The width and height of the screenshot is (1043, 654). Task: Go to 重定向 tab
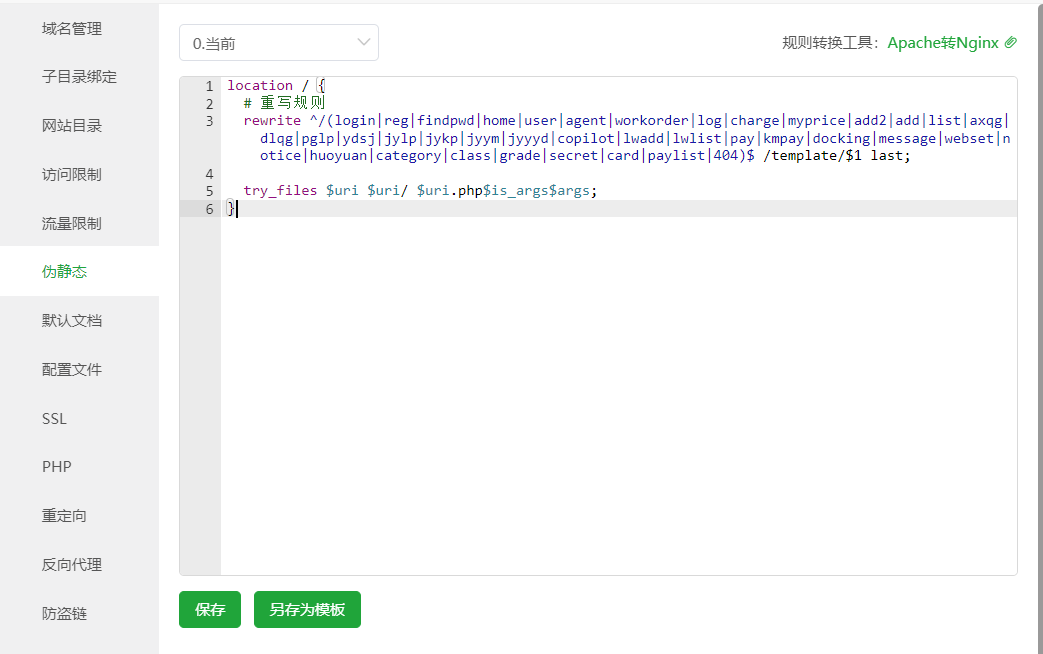[64, 516]
